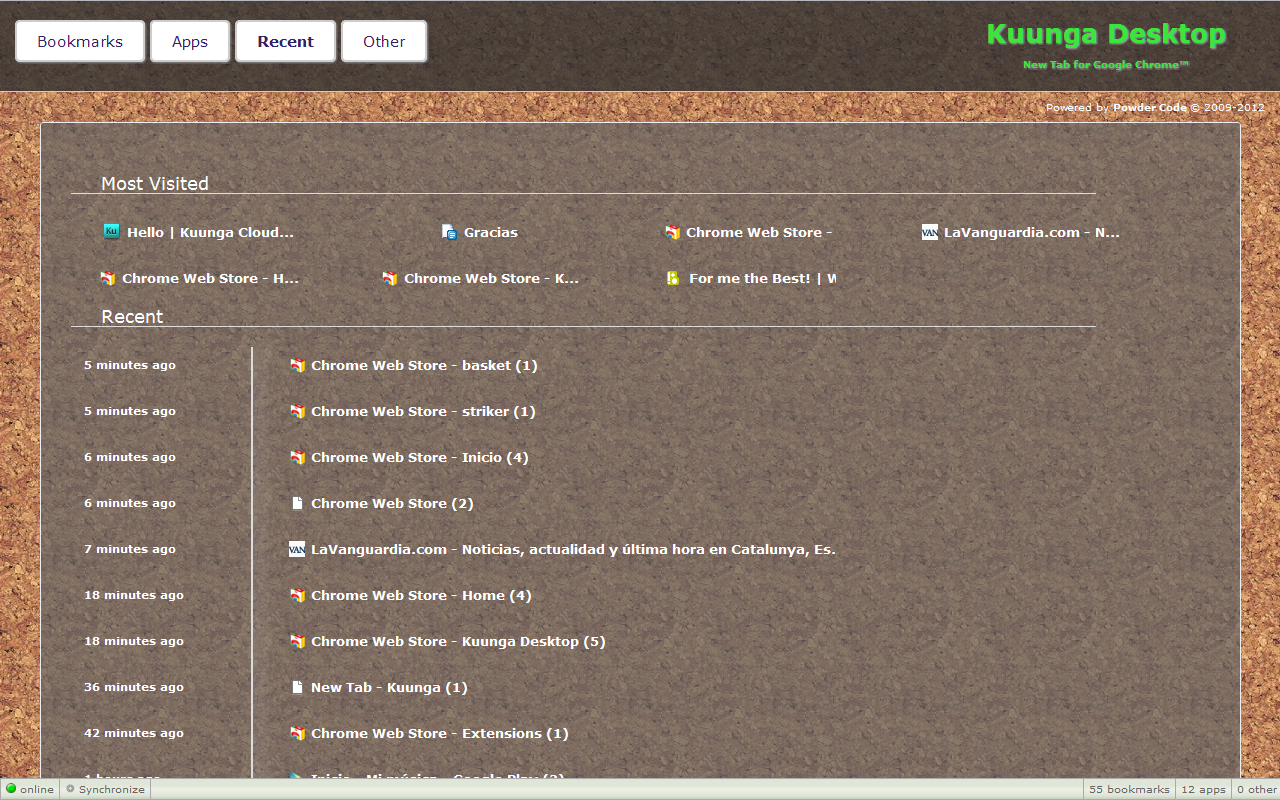The image size is (1280, 800).
Task: Select the Recent tab
Action: pyautogui.click(x=286, y=42)
